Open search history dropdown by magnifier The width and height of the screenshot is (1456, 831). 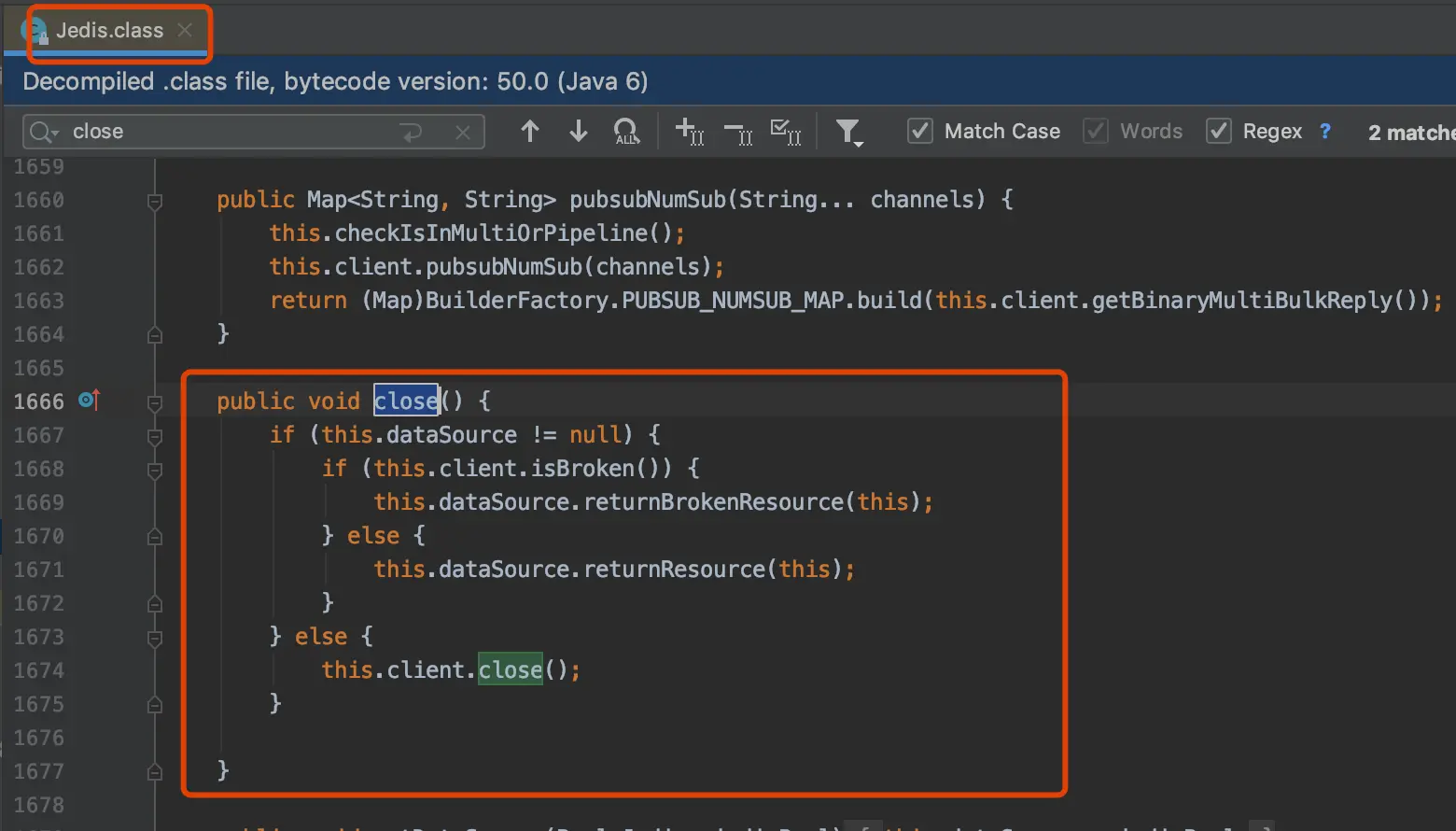point(44,132)
